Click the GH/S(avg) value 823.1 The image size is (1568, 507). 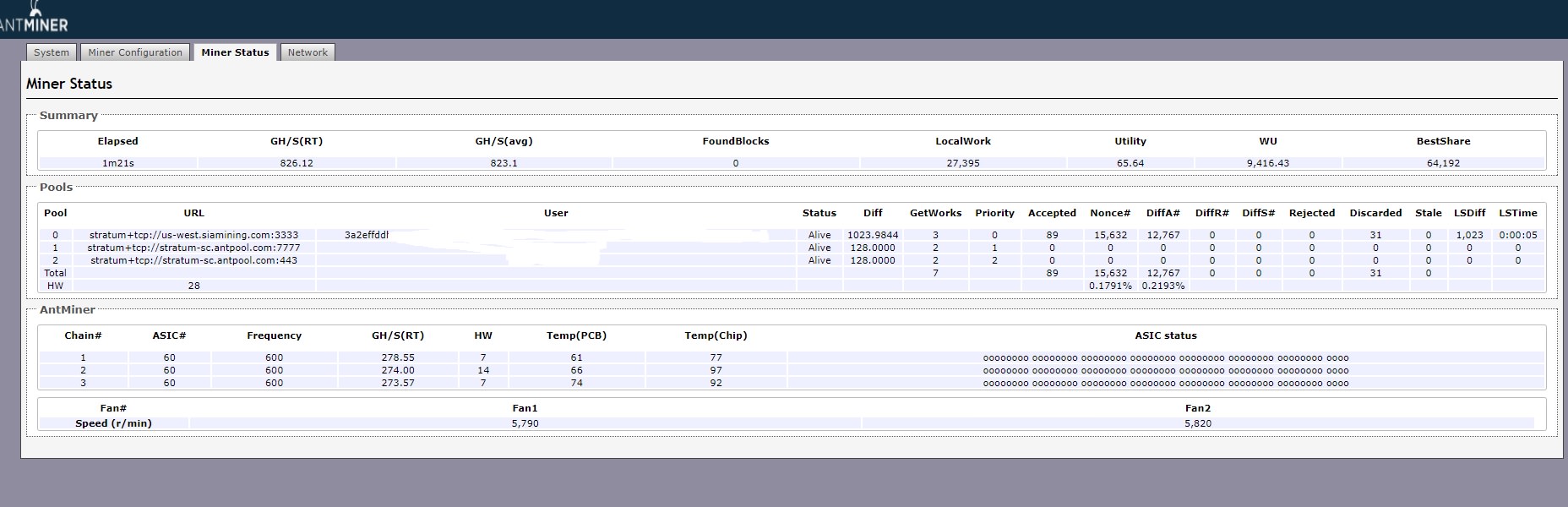coord(504,163)
